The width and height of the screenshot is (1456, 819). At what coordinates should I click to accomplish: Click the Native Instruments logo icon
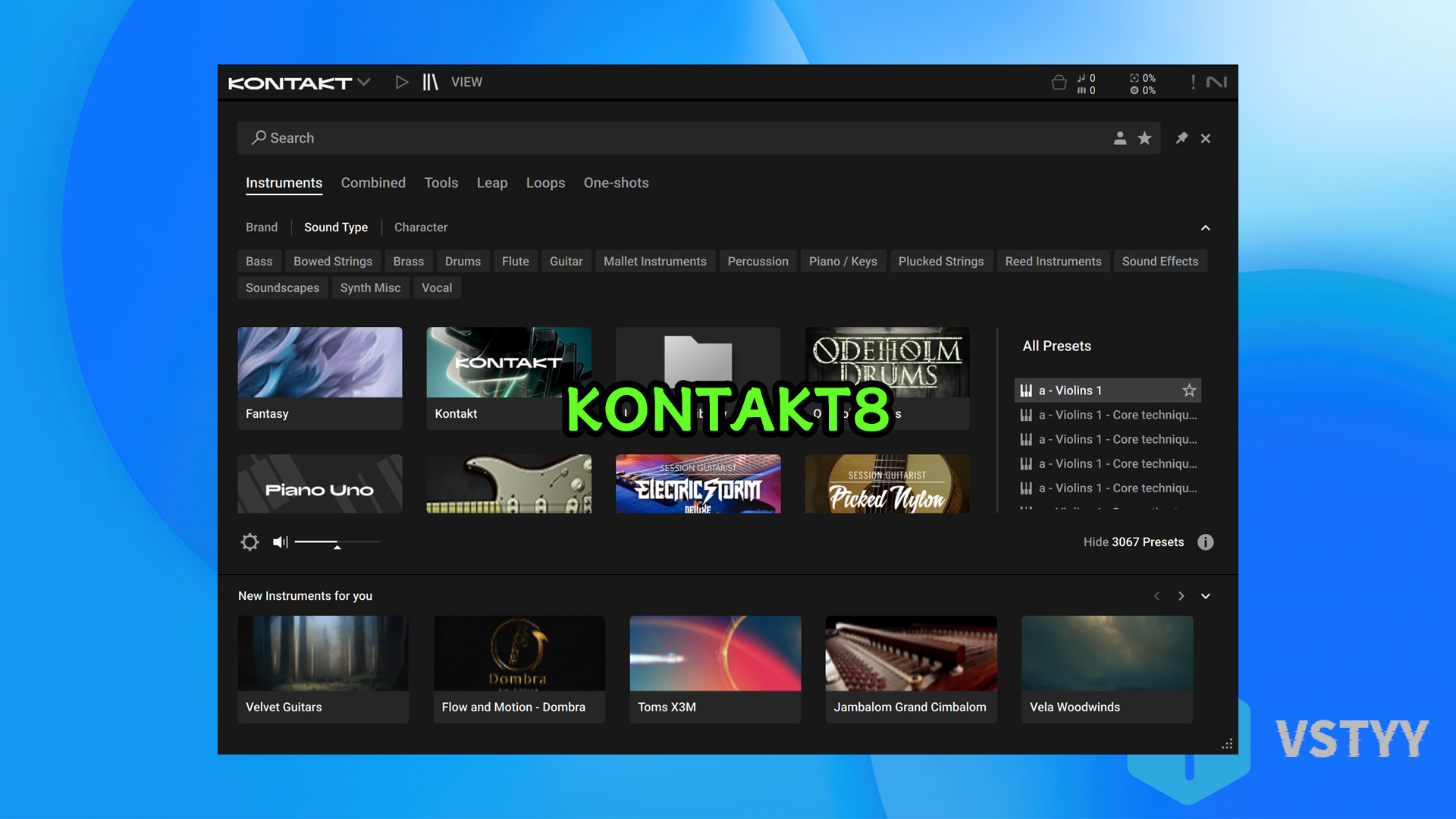point(1218,82)
